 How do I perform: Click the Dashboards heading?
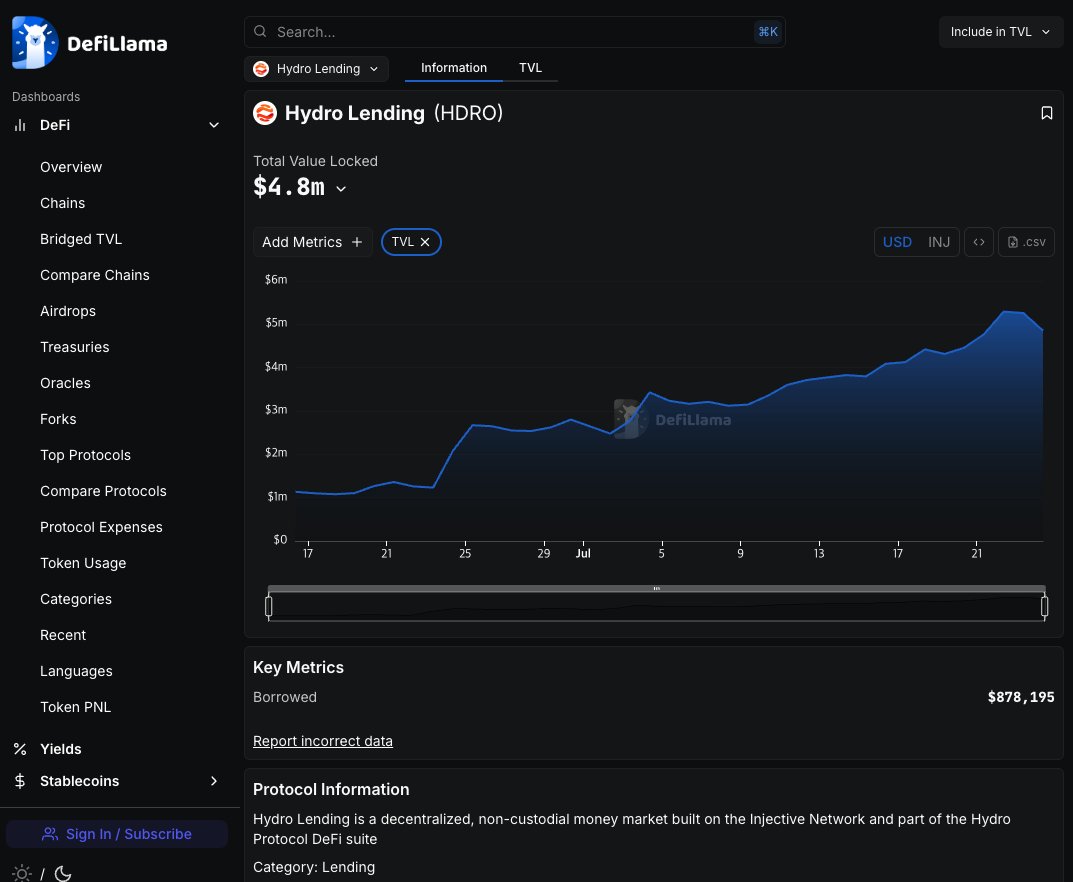coord(46,96)
